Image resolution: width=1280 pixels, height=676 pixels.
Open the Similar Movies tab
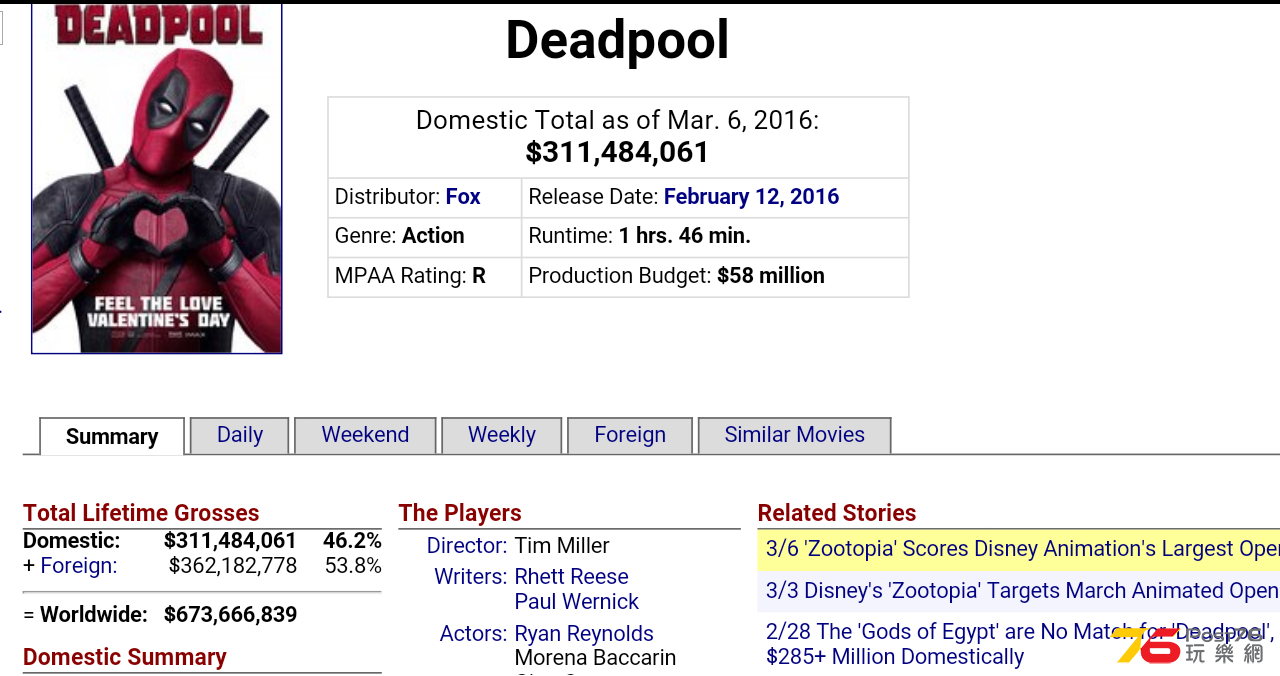point(794,435)
